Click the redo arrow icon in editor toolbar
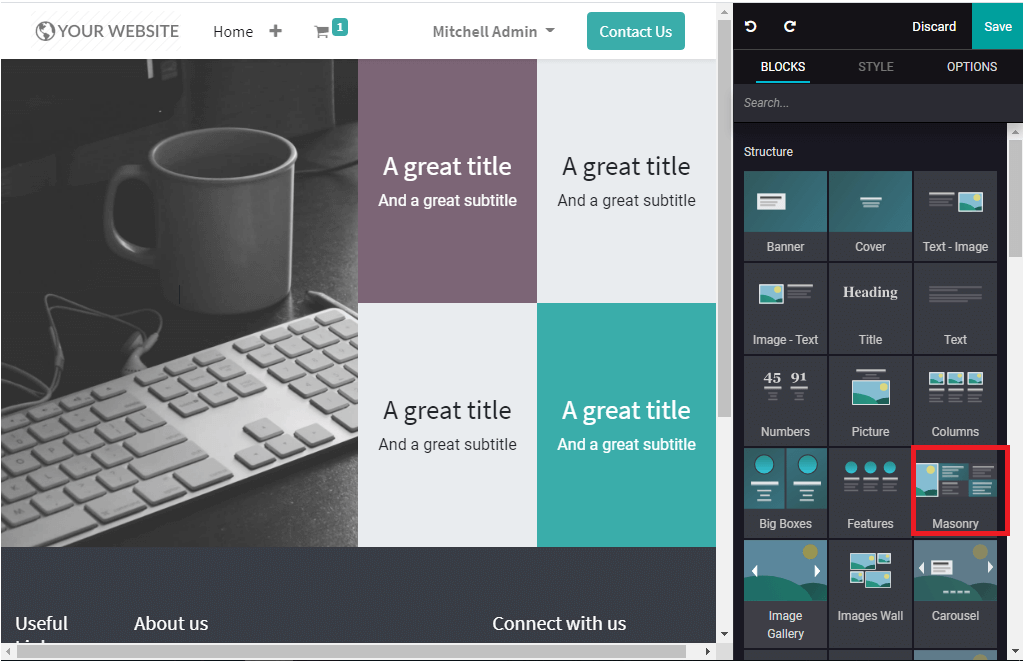This screenshot has width=1024, height=662. pos(790,26)
